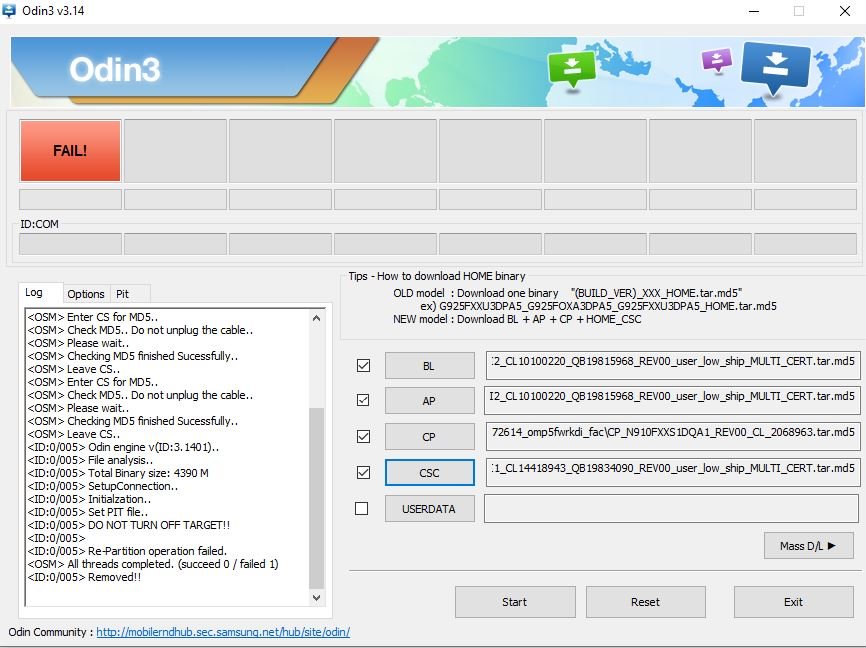Click the red FAIL! status box

(x=70, y=151)
